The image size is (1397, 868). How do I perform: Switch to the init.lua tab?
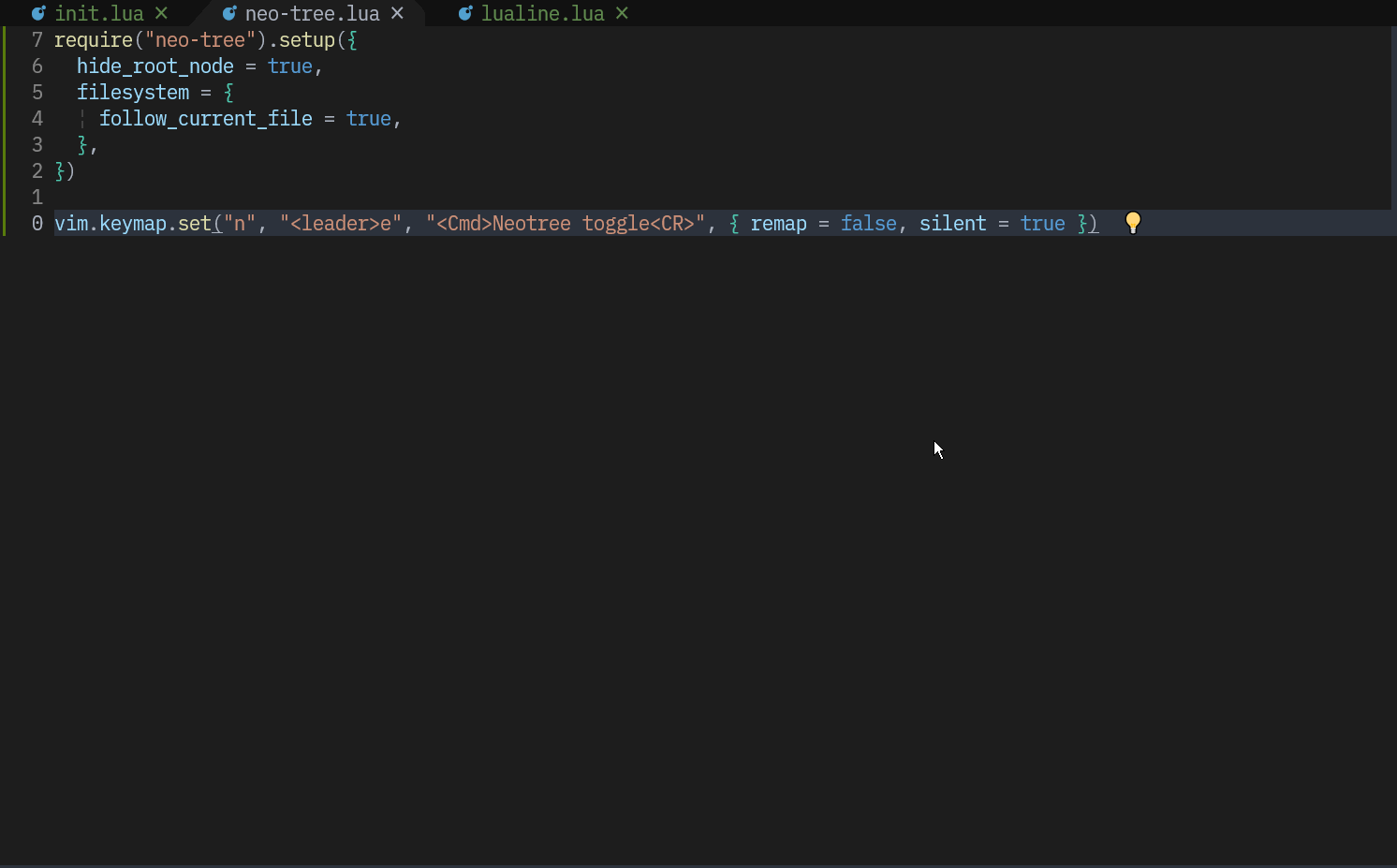[x=99, y=14]
